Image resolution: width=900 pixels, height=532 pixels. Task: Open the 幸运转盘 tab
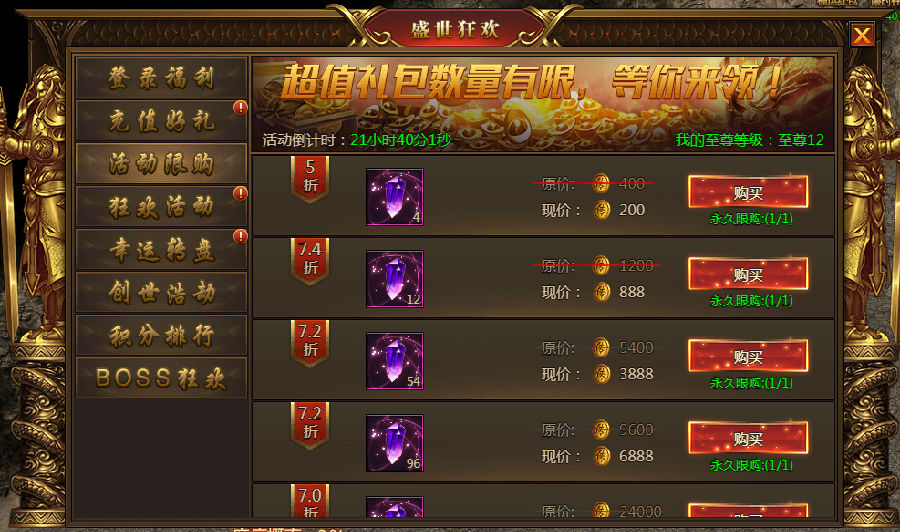point(161,250)
